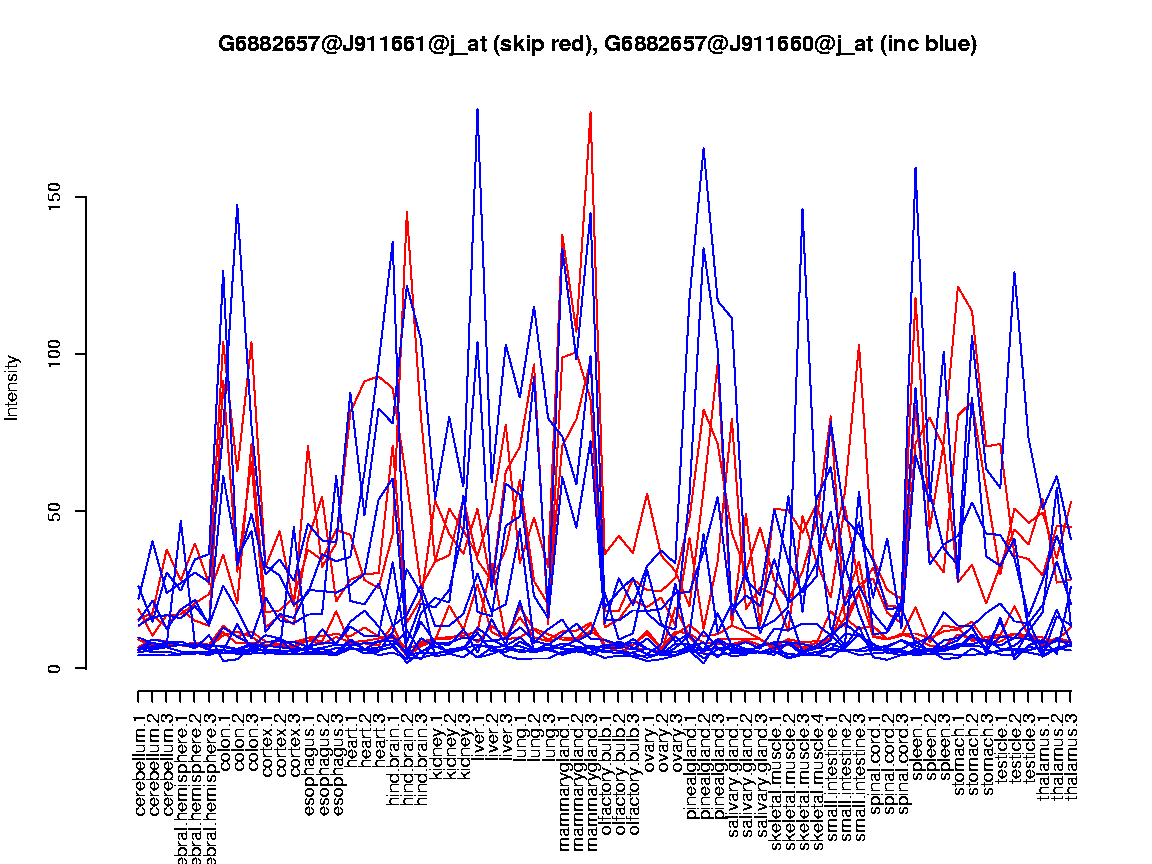The height and width of the screenshot is (864, 1152).
Task: Click the chart title text
Action: pyautogui.click(x=597, y=44)
